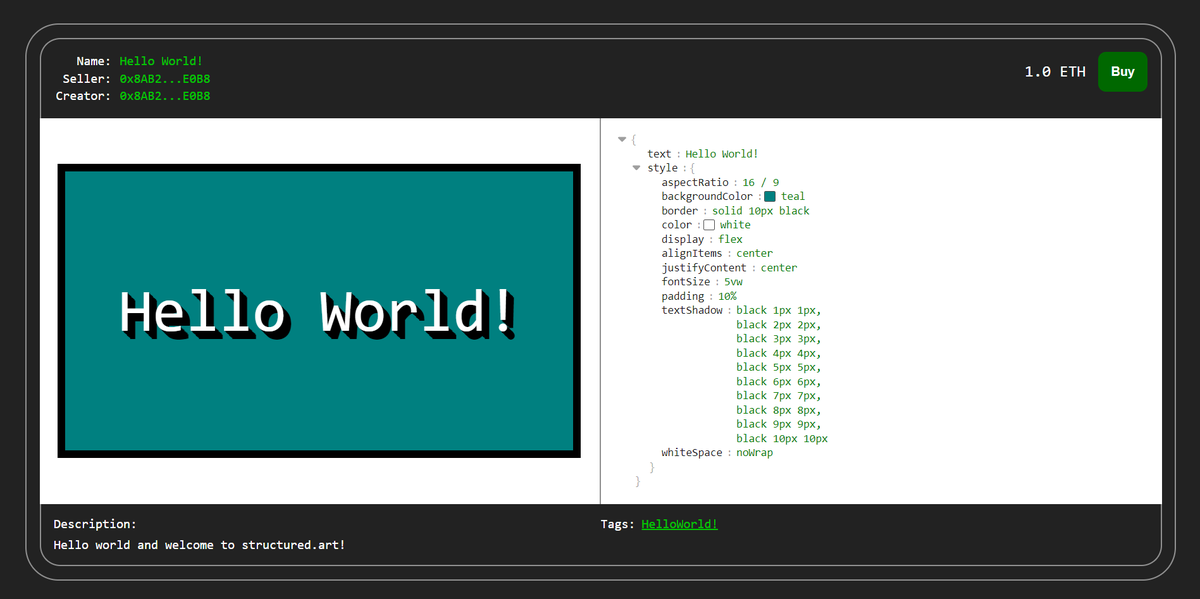This screenshot has width=1200, height=599.
Task: Click the alignItems center row
Action: 717,253
